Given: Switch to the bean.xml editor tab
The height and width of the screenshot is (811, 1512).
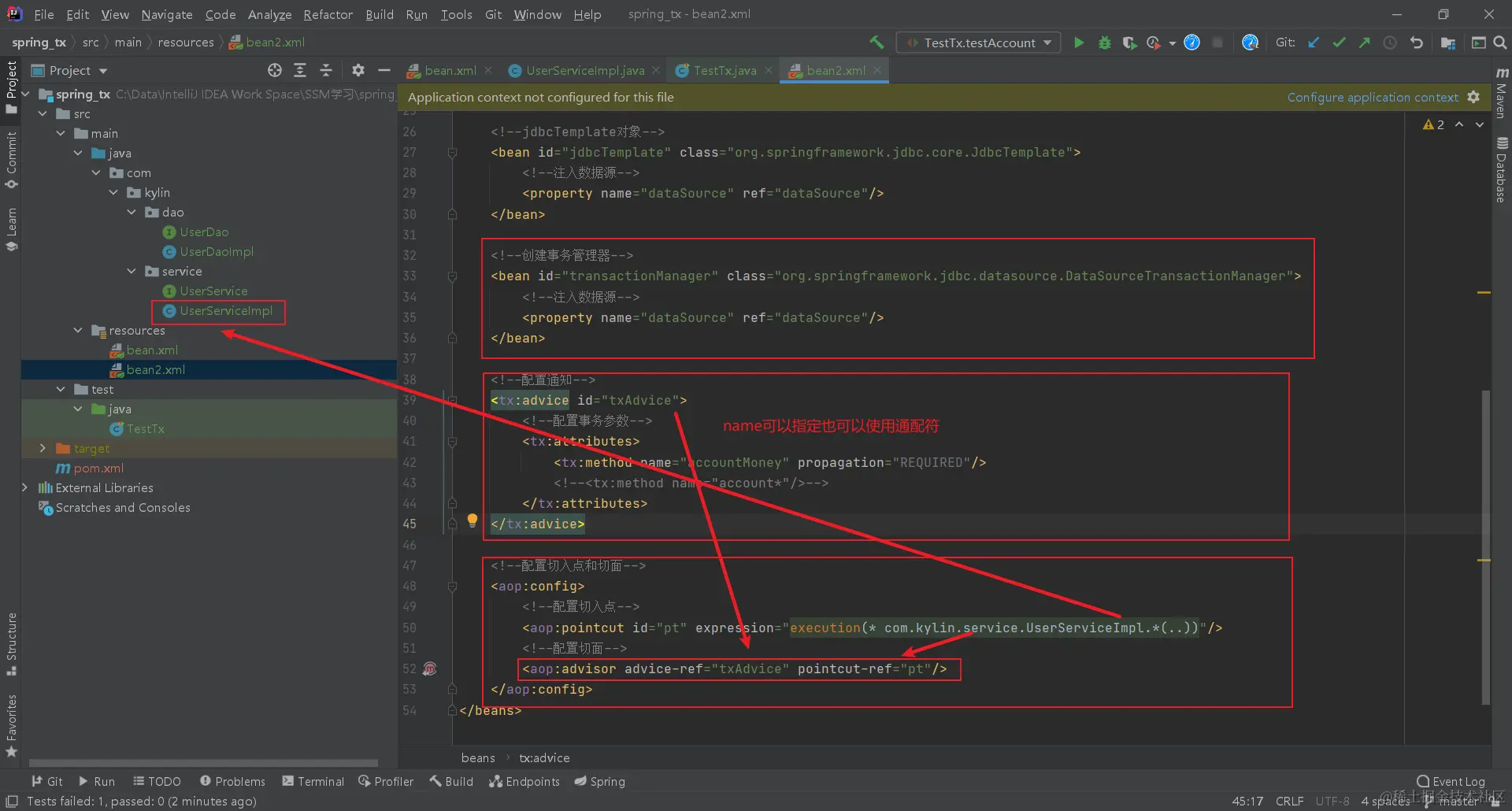Looking at the screenshot, I should (450, 71).
